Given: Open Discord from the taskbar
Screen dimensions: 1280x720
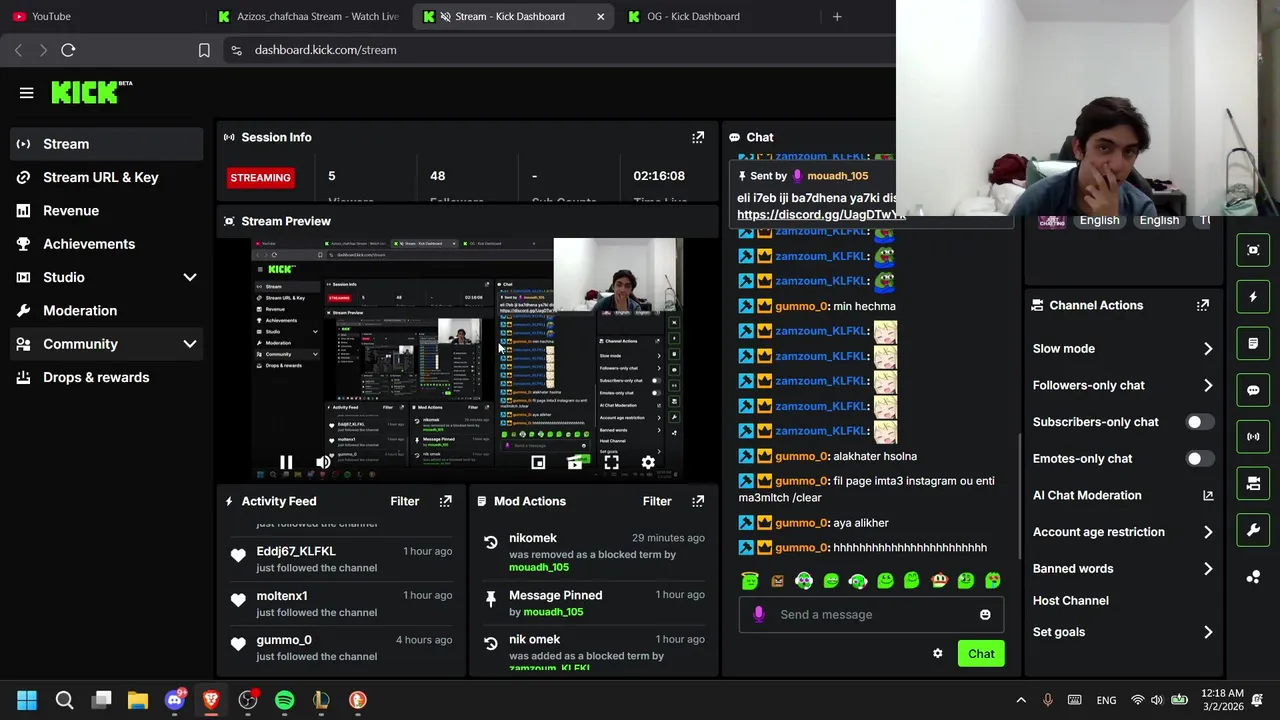Looking at the screenshot, I should pyautogui.click(x=174, y=700).
